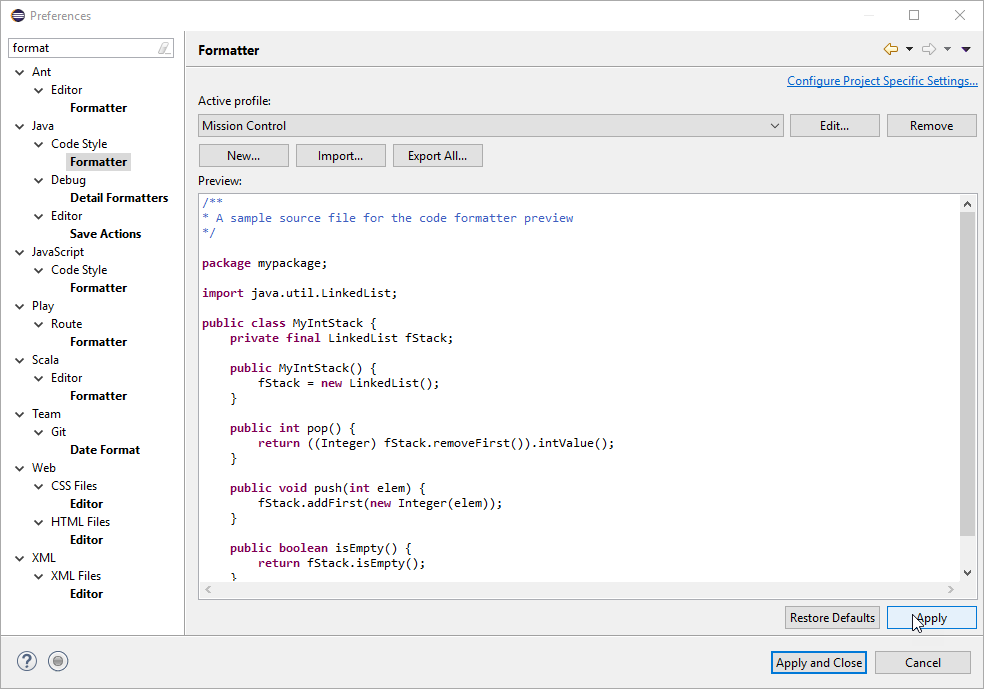The height and width of the screenshot is (689, 984).
Task: Select Editor under XML Files
Action: [87, 594]
